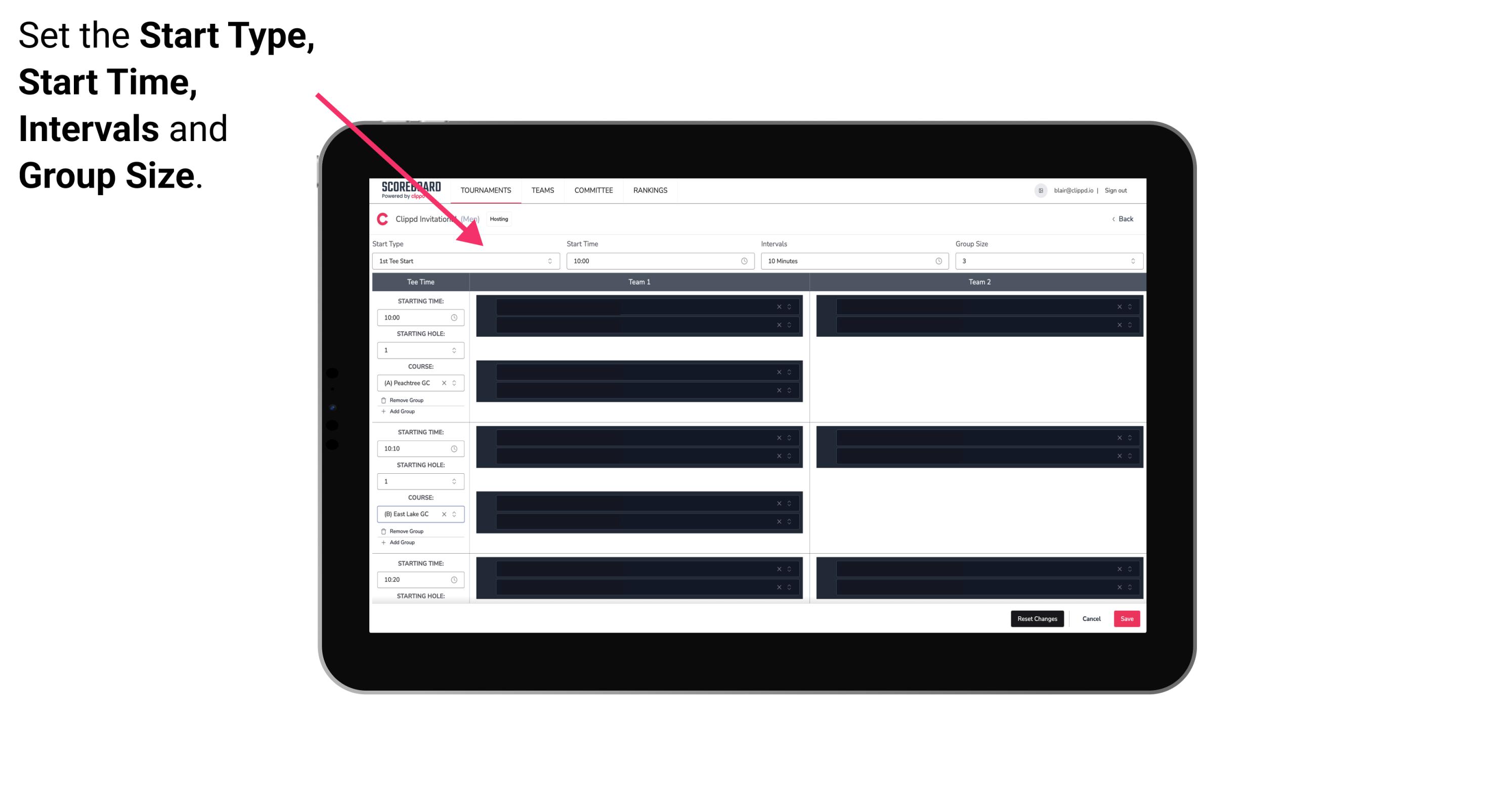Click the Reset Changes button
The image size is (1510, 812).
click(x=1039, y=618)
